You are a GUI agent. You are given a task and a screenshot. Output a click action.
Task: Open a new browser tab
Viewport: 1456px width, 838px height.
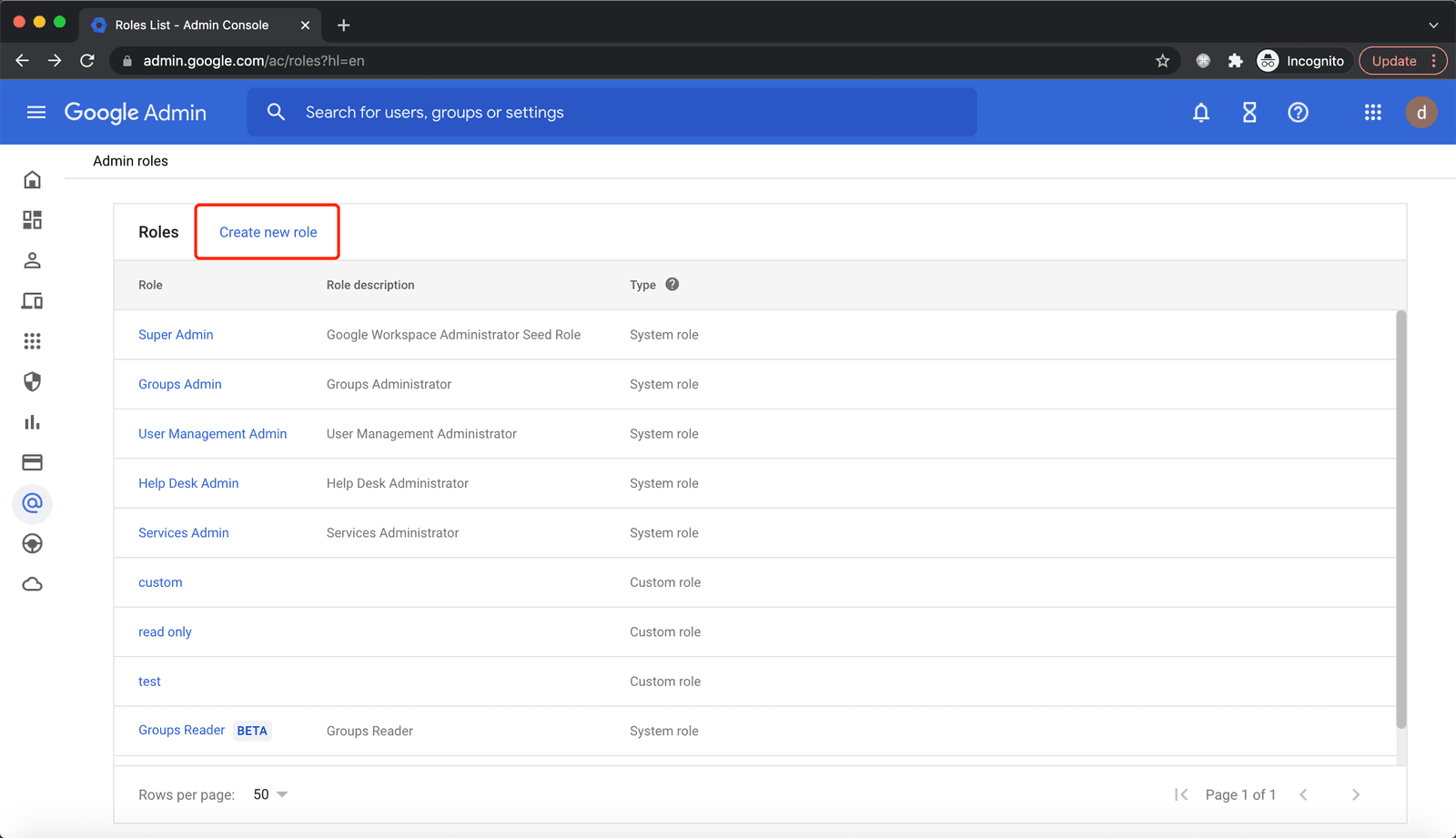343,25
